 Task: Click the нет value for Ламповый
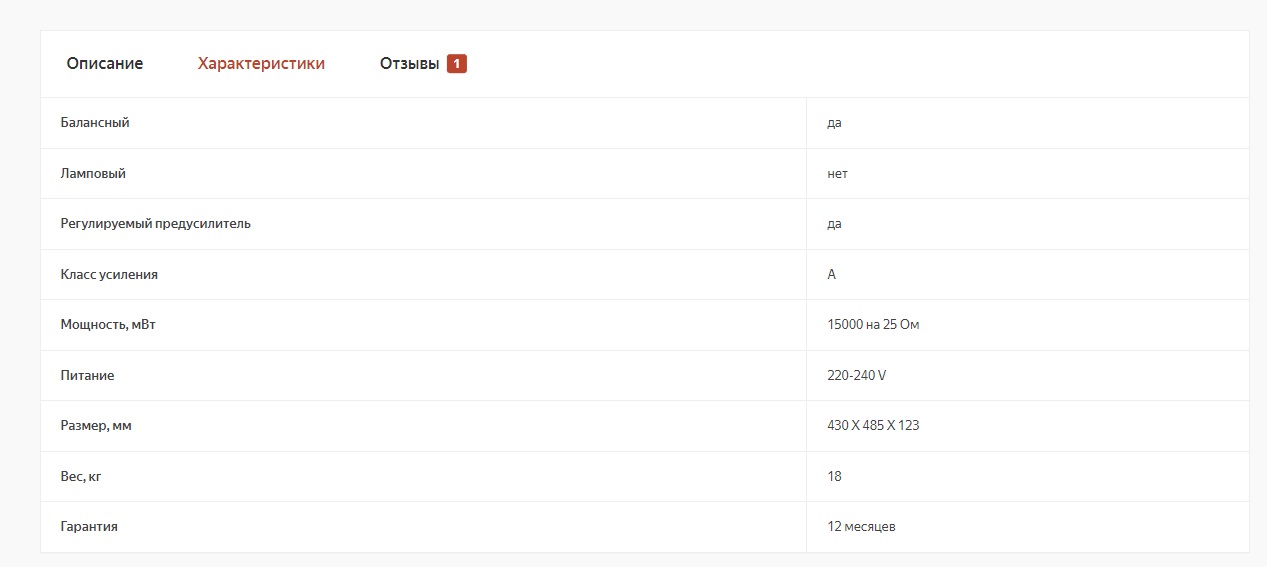[x=837, y=174]
